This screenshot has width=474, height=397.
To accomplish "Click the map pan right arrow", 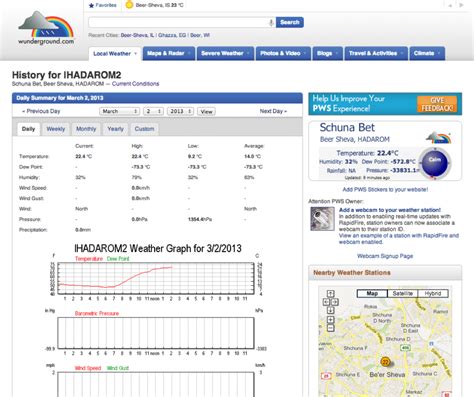I will [335, 302].
